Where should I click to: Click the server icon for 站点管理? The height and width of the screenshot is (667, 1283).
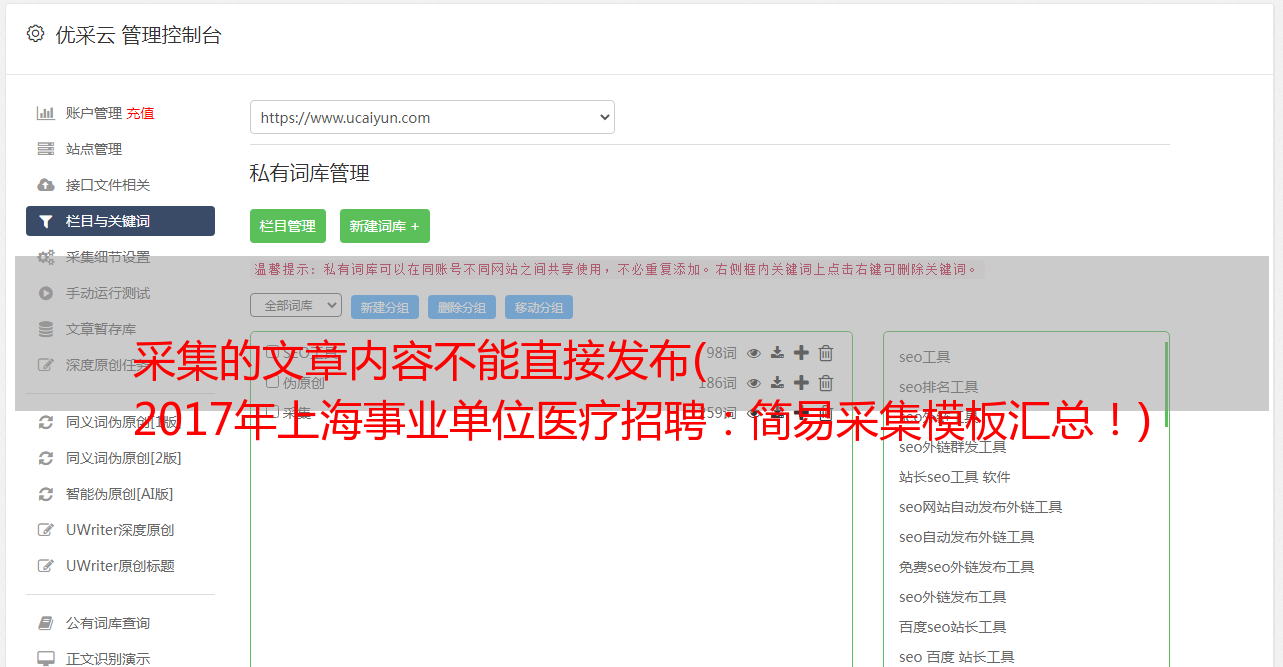click(46, 149)
